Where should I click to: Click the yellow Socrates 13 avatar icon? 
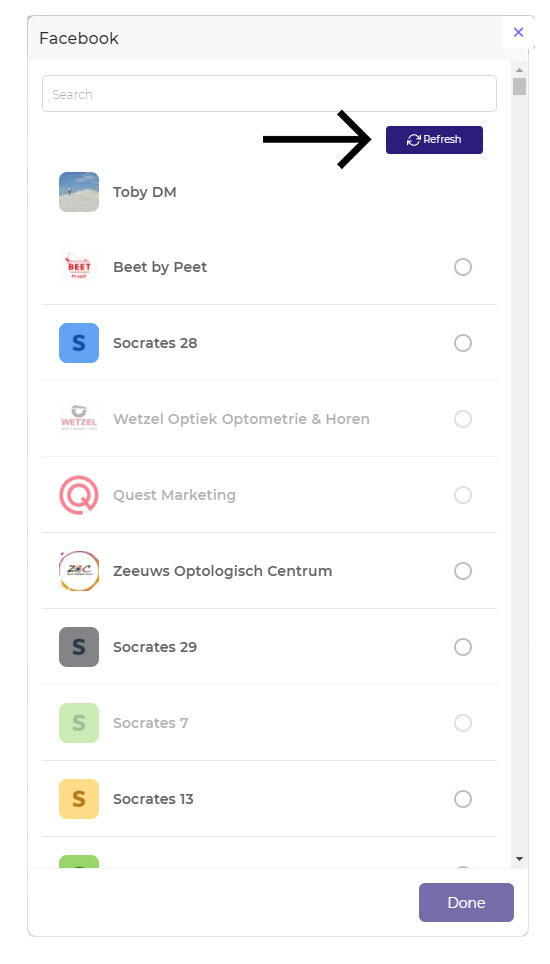[79, 799]
